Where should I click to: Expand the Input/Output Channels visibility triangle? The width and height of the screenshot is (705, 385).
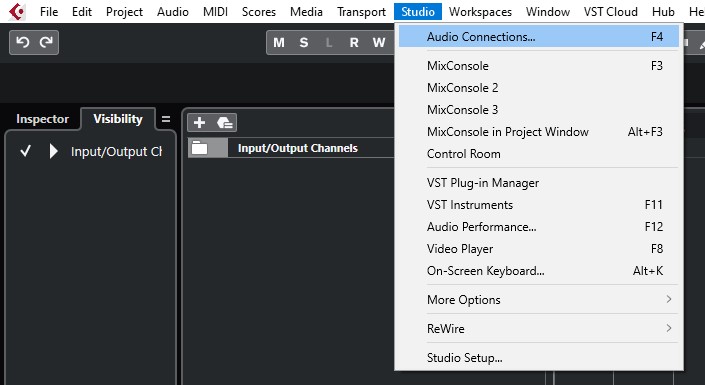pos(54,151)
